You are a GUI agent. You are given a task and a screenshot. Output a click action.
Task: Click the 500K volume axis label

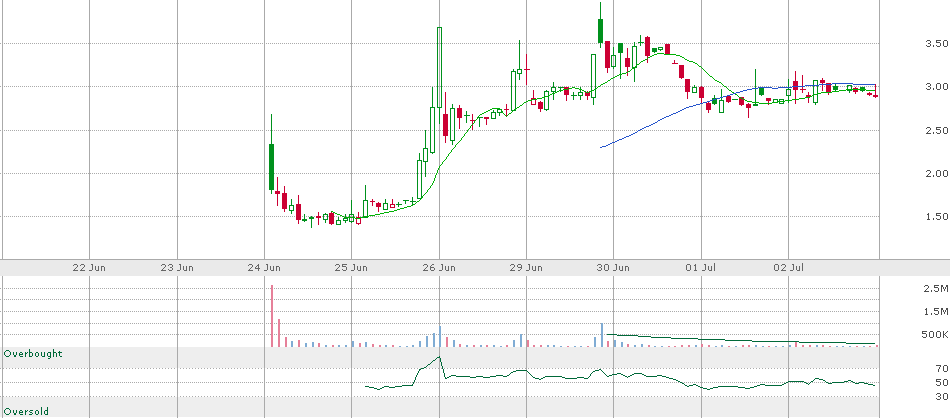click(x=935, y=334)
